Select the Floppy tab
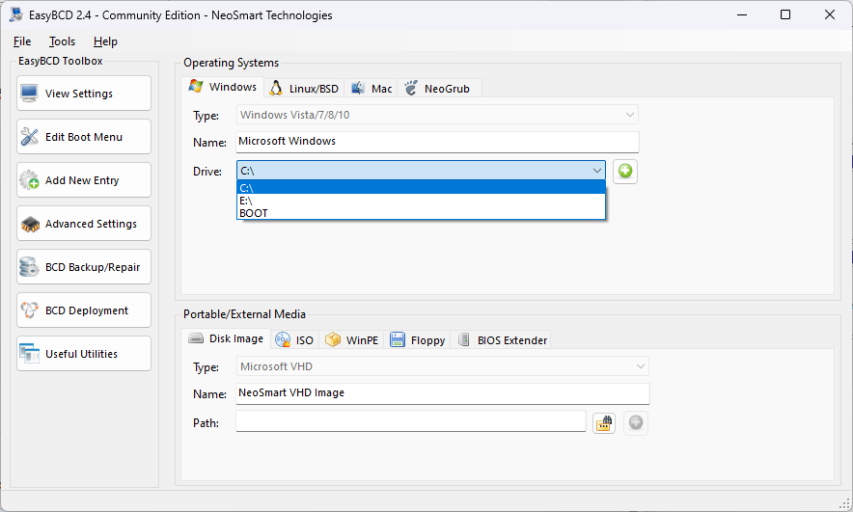The height and width of the screenshot is (512, 853). (x=417, y=341)
